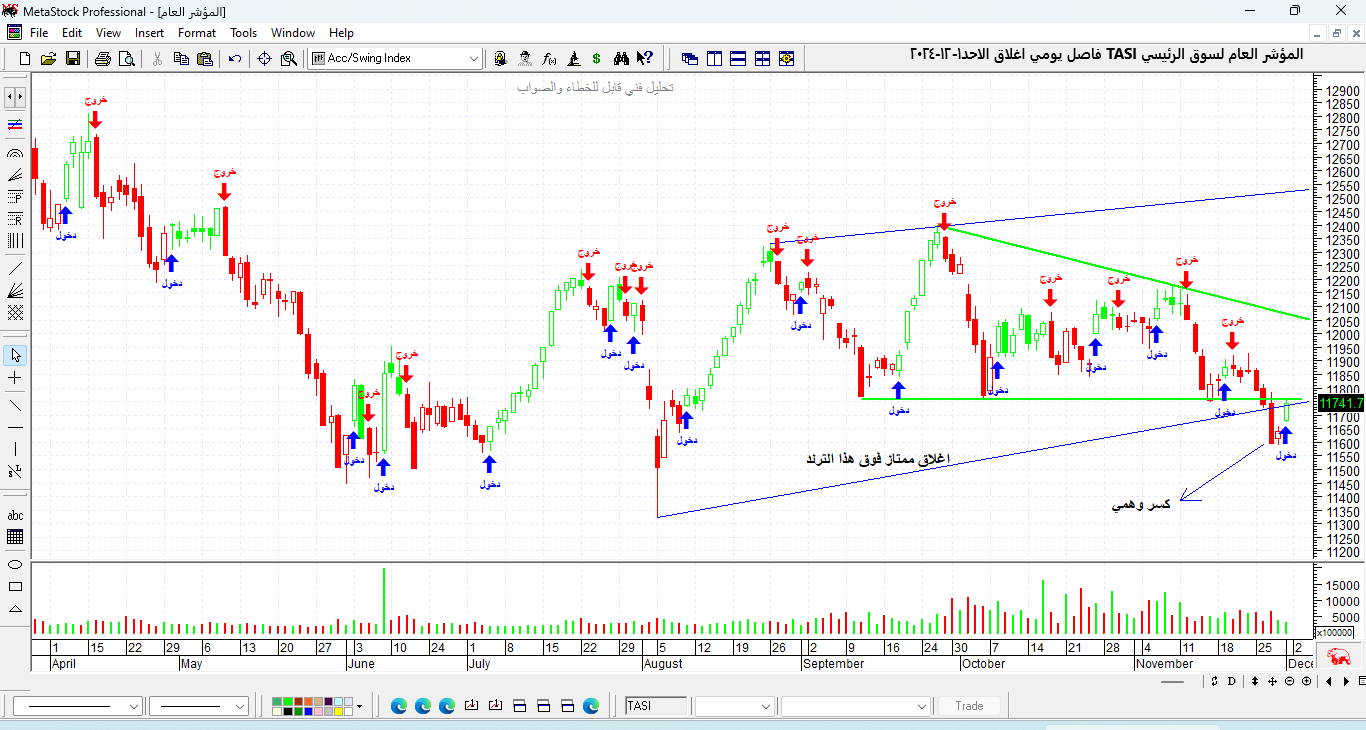Click the tile columns window icon
Image resolution: width=1366 pixels, height=730 pixels.
pyautogui.click(x=714, y=58)
